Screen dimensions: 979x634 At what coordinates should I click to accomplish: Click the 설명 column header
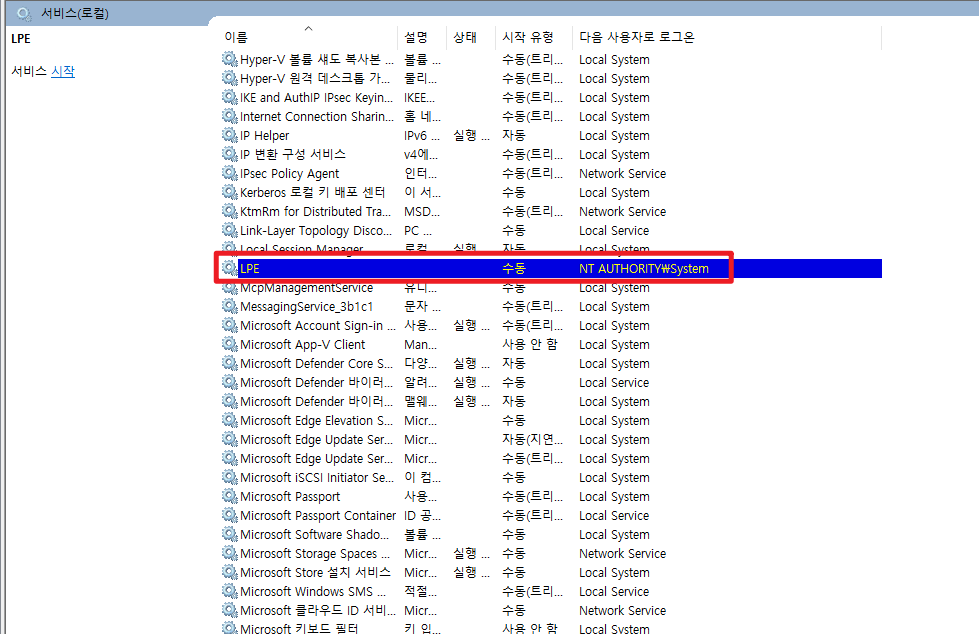(x=416, y=37)
